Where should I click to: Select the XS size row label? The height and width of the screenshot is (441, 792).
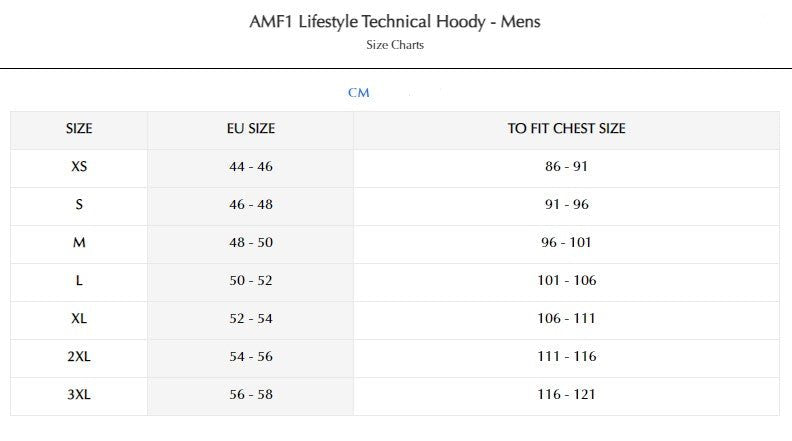(x=79, y=166)
